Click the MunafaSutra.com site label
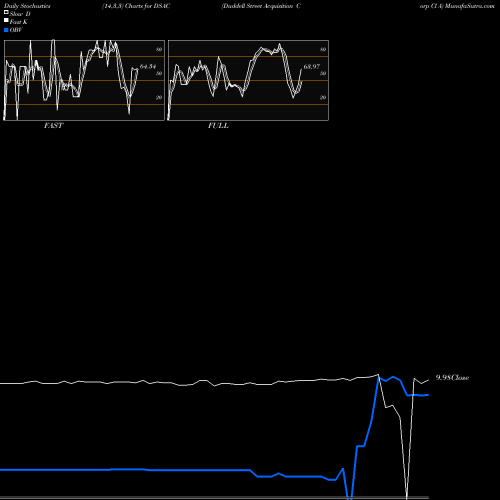The width and height of the screenshot is (500, 500). point(469,6)
